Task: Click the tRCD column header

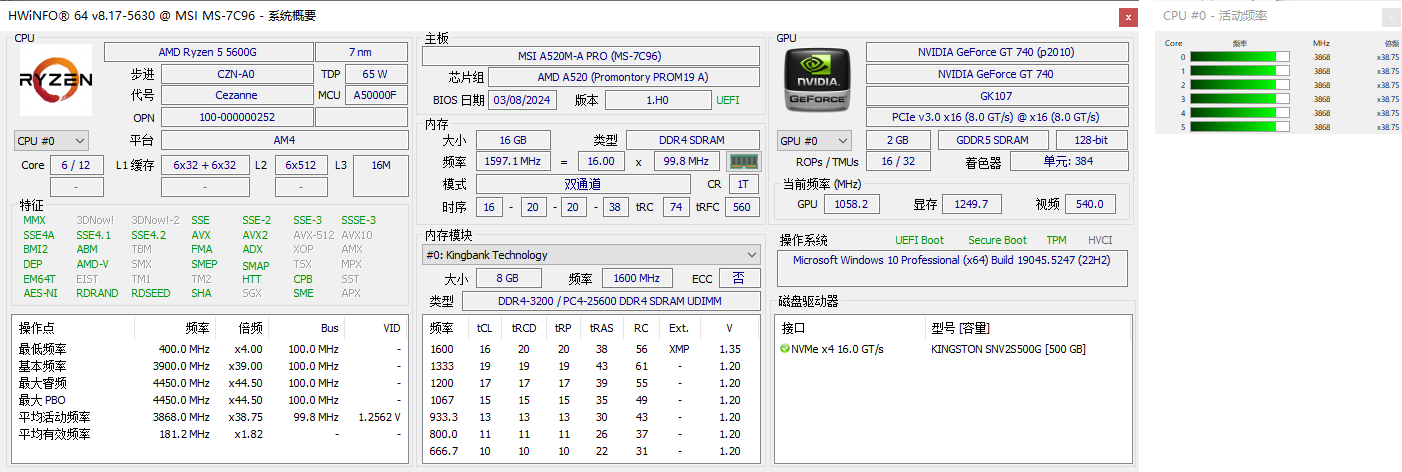Action: pyautogui.click(x=523, y=328)
